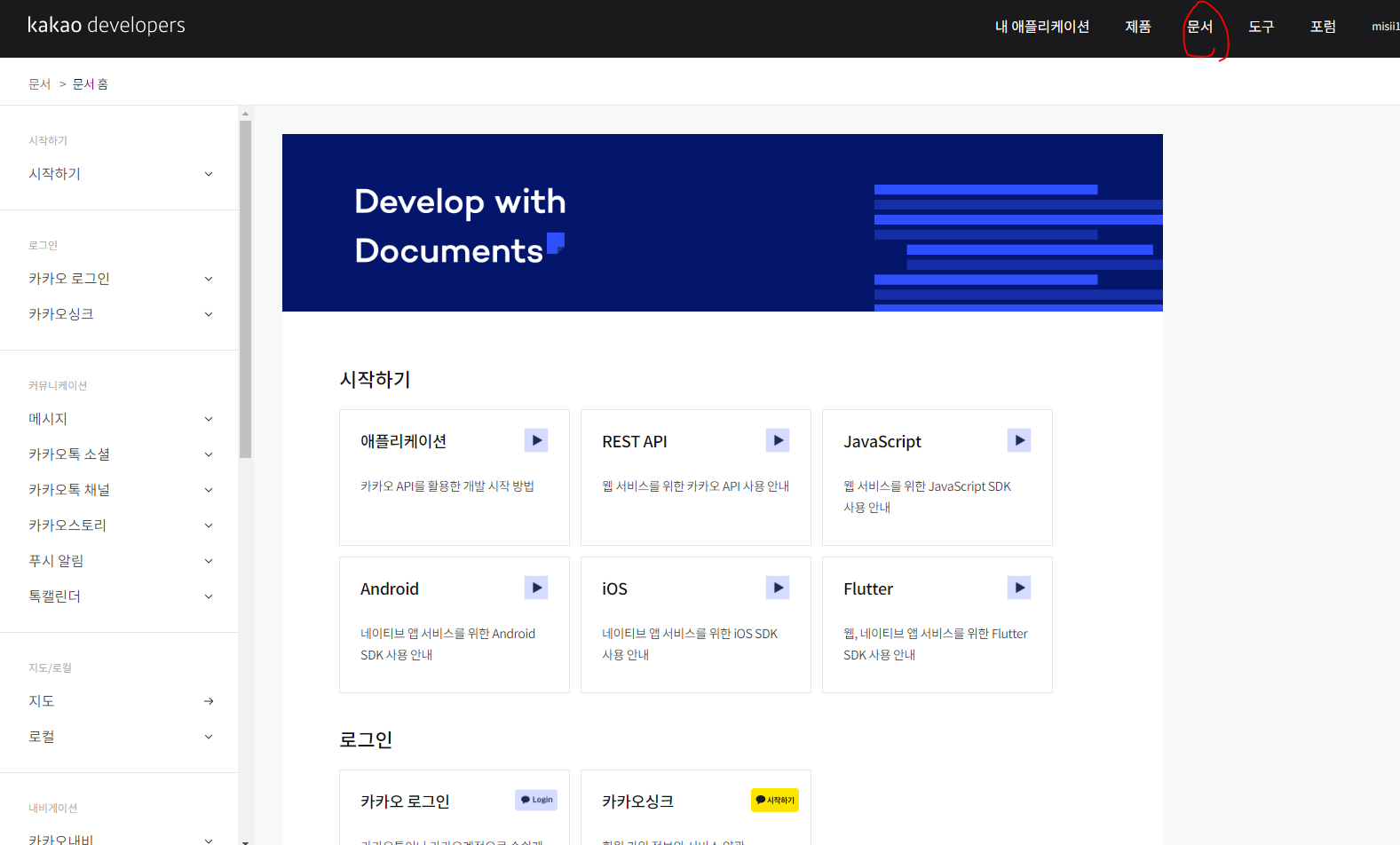Open 제품 top menu
Image resolution: width=1400 pixels, height=845 pixels.
(1138, 27)
